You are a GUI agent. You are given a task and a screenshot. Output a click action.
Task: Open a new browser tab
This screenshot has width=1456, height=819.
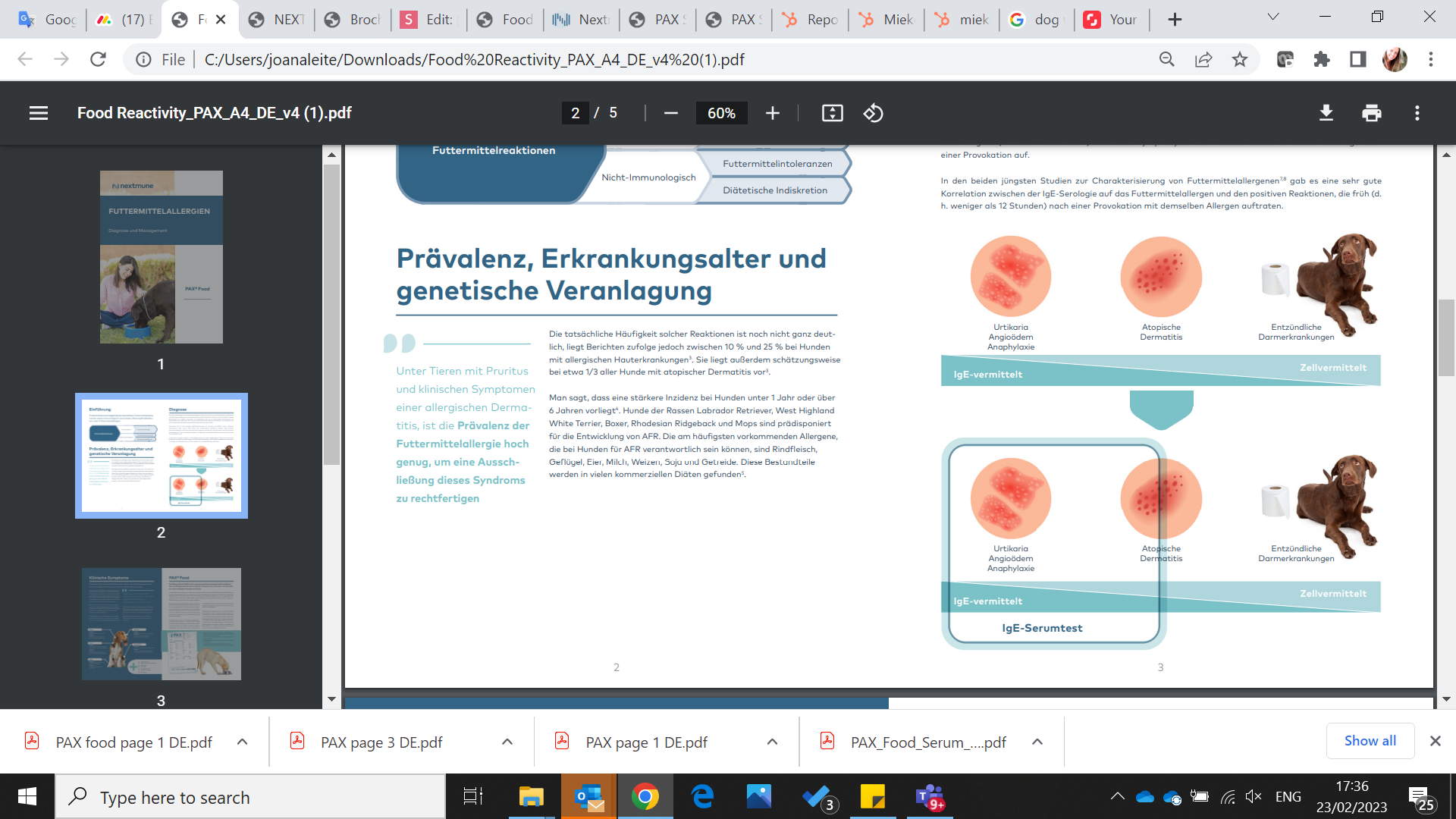click(1174, 20)
